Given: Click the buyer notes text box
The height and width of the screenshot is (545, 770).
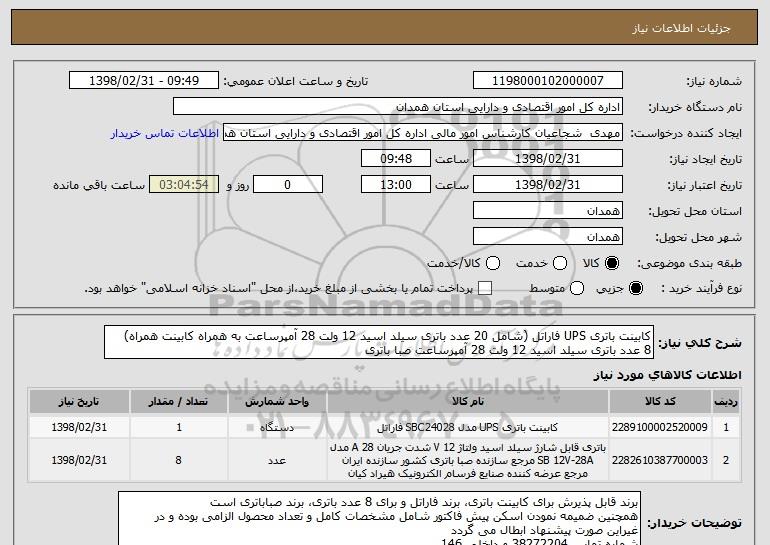Looking at the screenshot, I should tap(379, 518).
